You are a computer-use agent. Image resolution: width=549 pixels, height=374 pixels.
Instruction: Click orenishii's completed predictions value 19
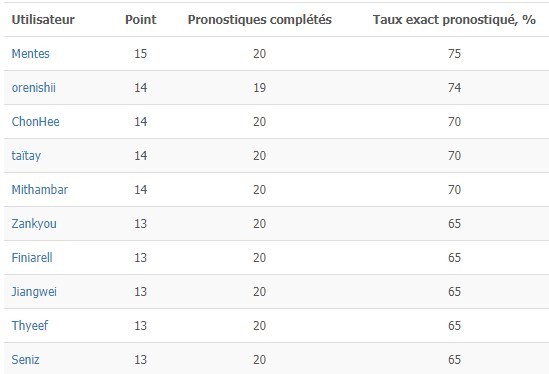[260, 88]
